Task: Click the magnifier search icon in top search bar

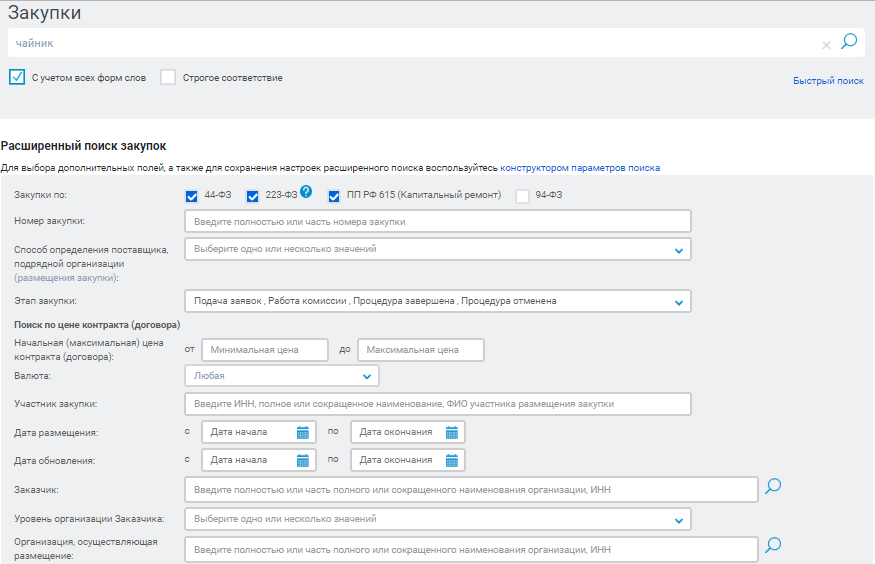Action: pos(849,42)
